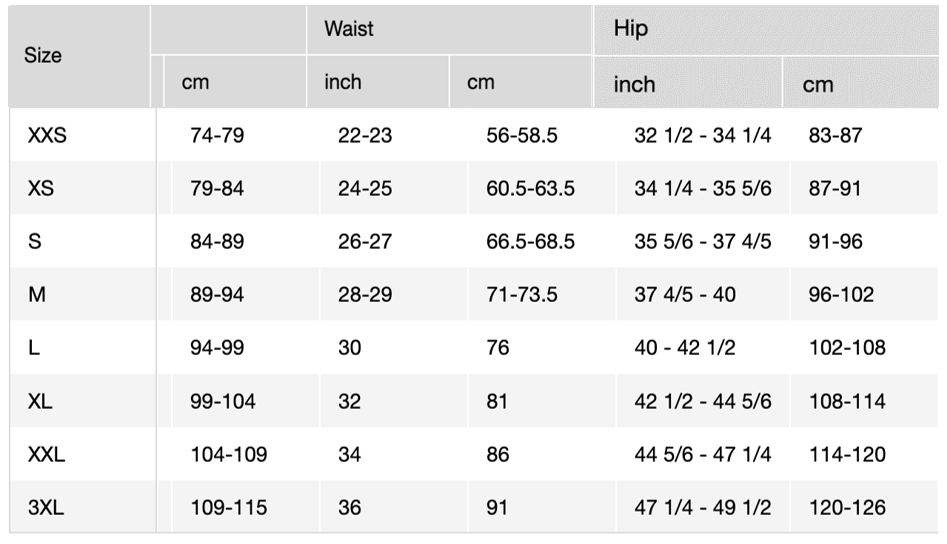The image size is (947, 544).
Task: Click the 3XL size row label
Action: pos(47,508)
